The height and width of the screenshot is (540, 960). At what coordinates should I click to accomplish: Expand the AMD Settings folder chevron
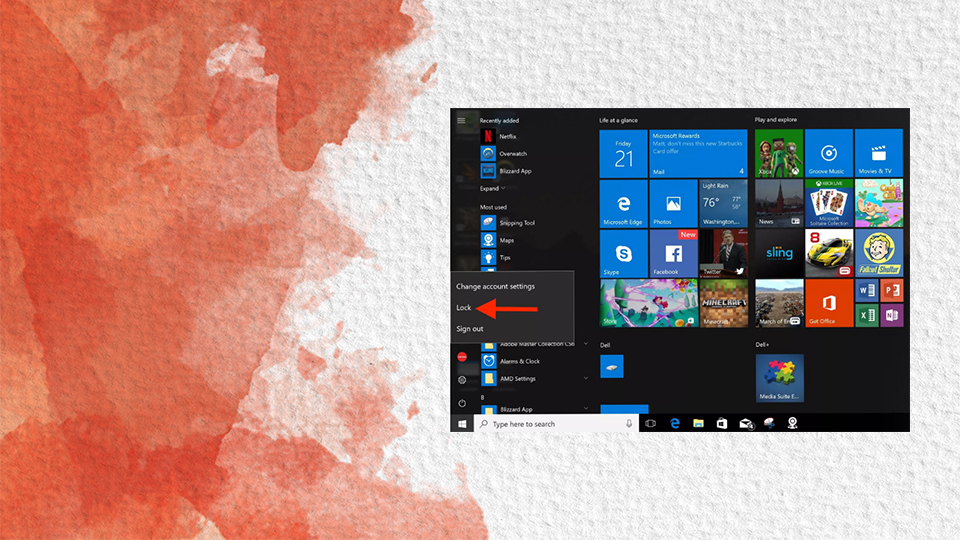tap(586, 379)
